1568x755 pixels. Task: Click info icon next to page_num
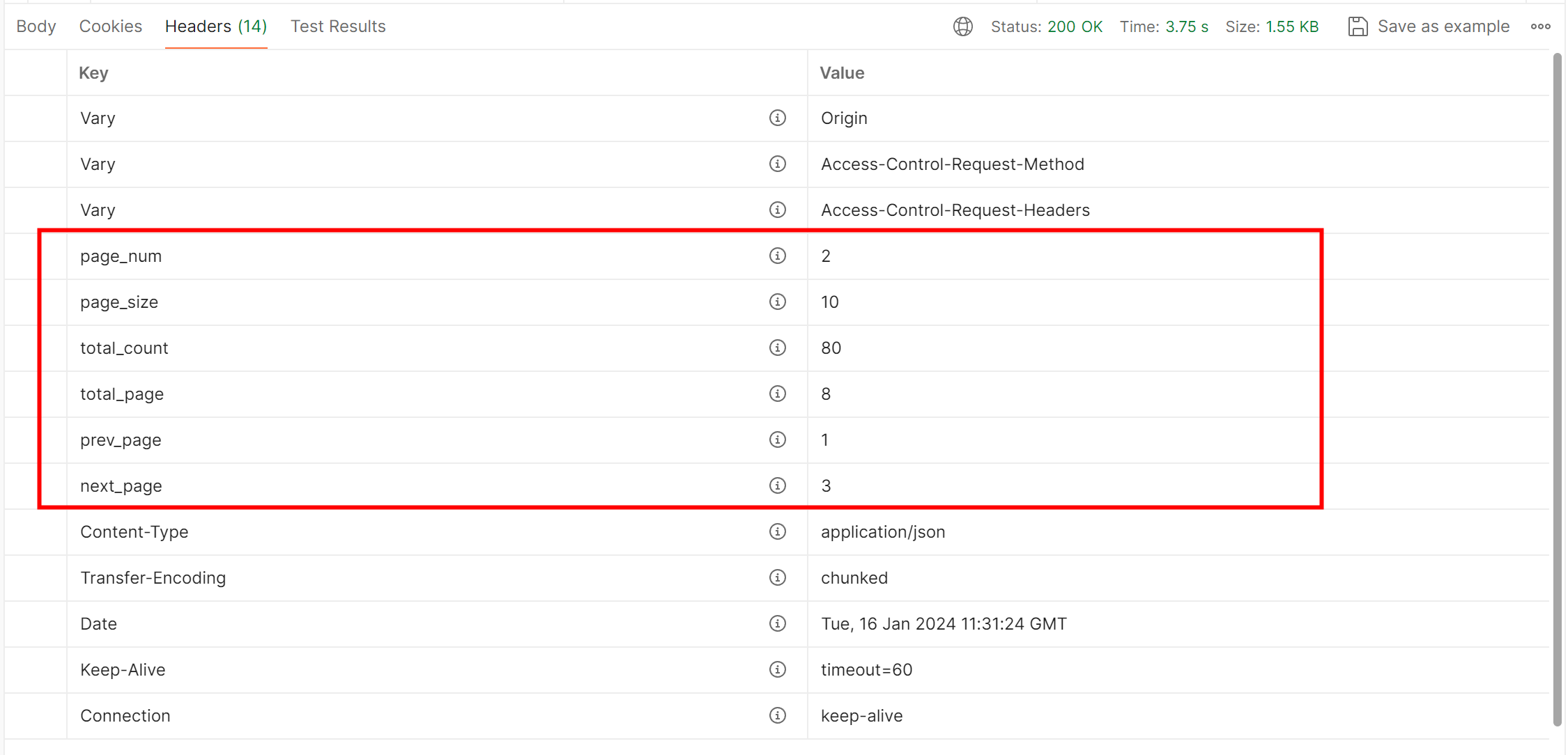(778, 256)
